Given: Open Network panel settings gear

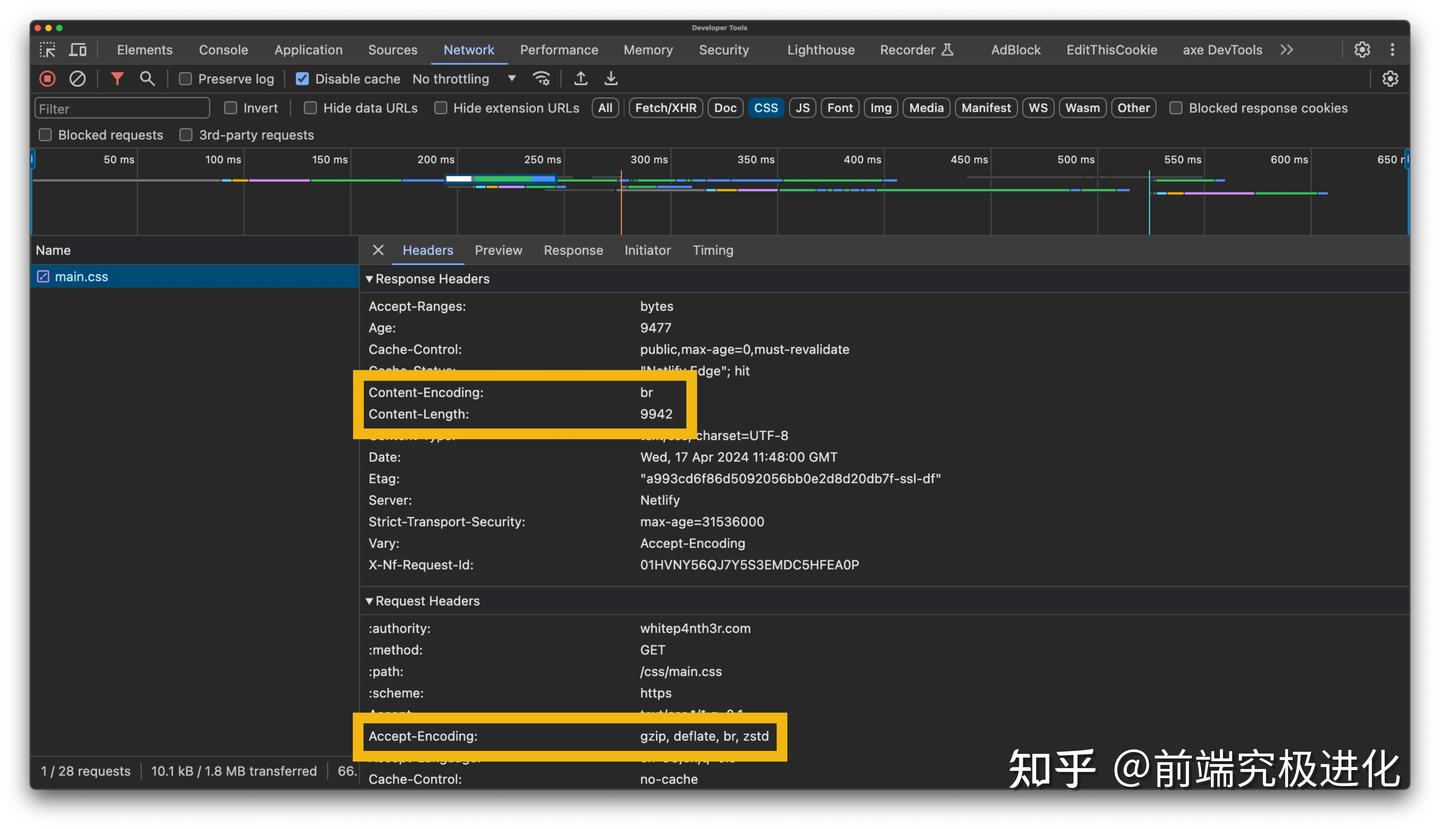Looking at the screenshot, I should [x=1390, y=79].
